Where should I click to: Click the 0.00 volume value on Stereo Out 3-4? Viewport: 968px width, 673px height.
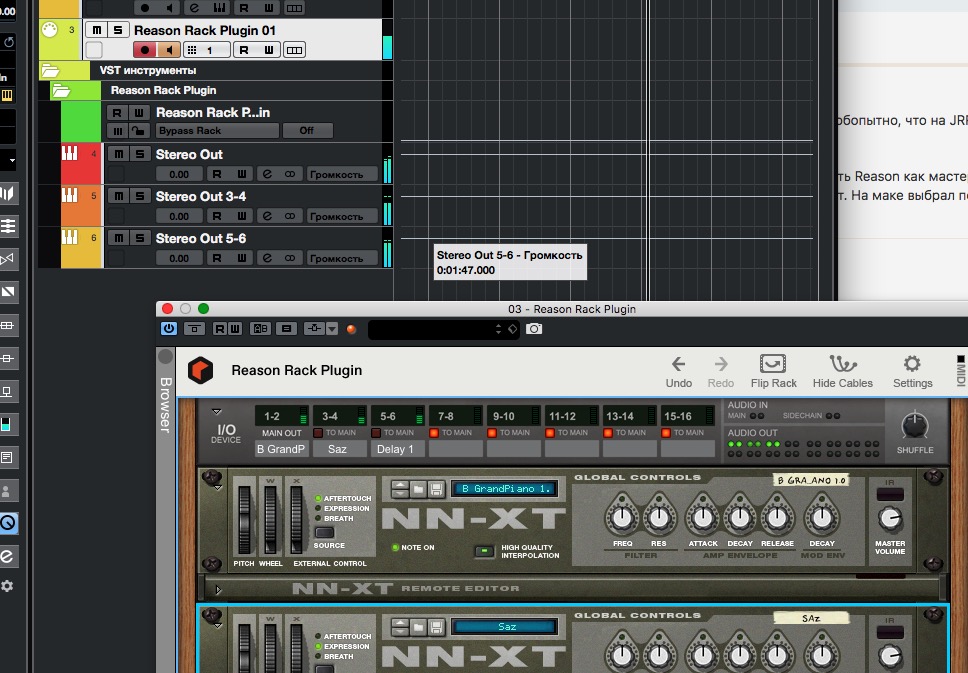coord(179,216)
